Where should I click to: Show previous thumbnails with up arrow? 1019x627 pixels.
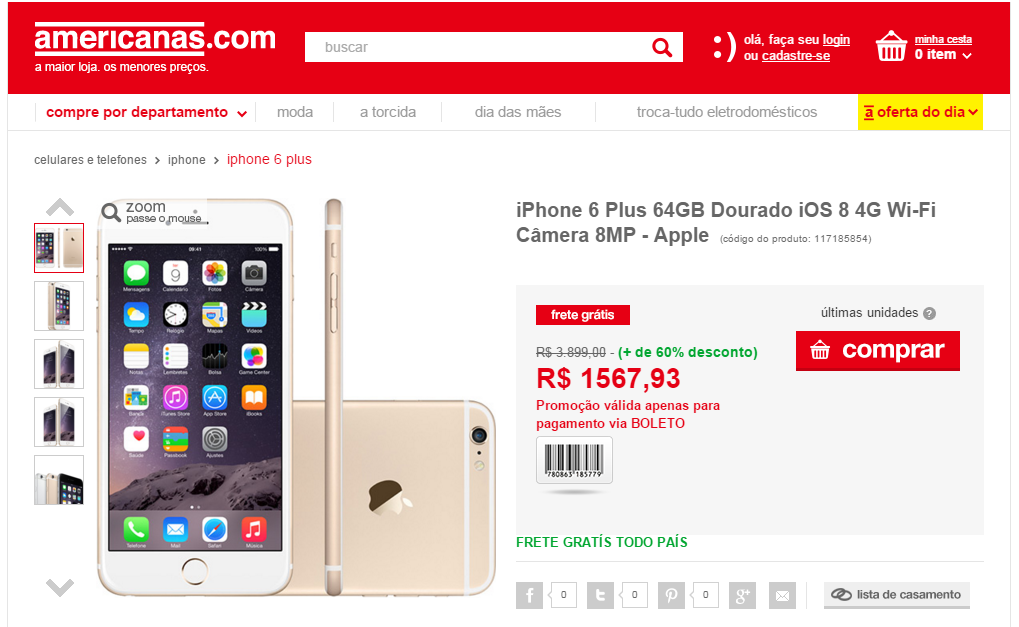60,207
